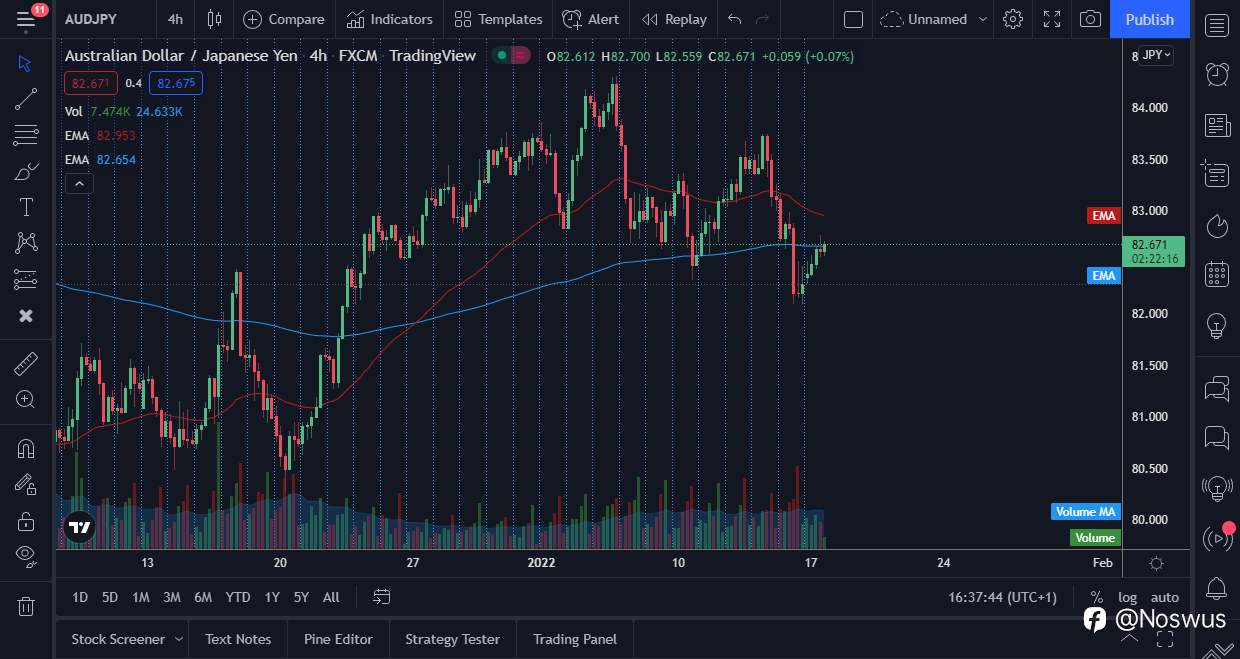Select the Brush drawing tool
1240x659 pixels.
25,171
